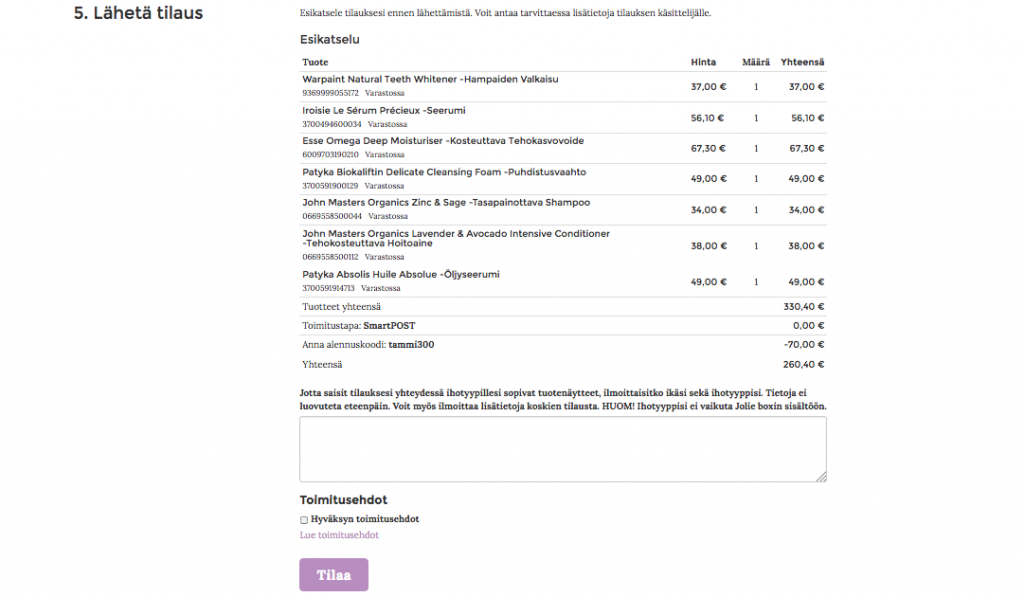Click the Warpaint Natural Teeth Whitener product name
Viewport: 1024px width, 597px height.
click(430, 79)
